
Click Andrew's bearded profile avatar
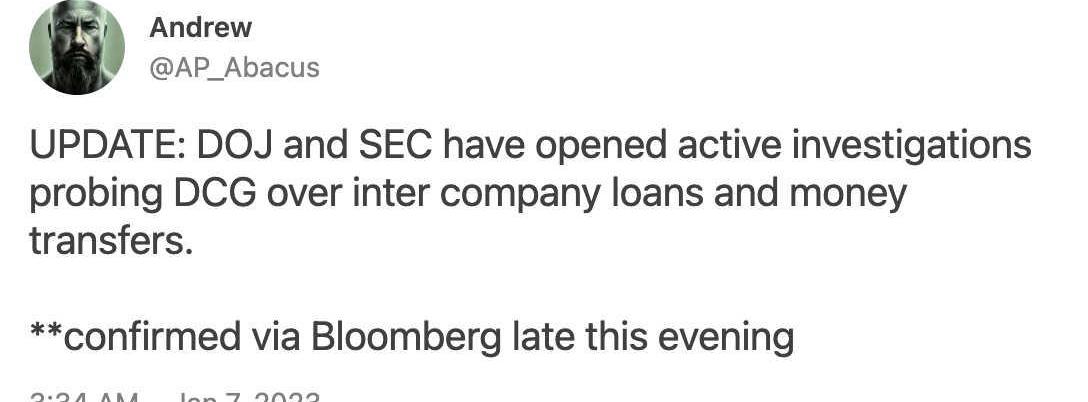(x=76, y=46)
